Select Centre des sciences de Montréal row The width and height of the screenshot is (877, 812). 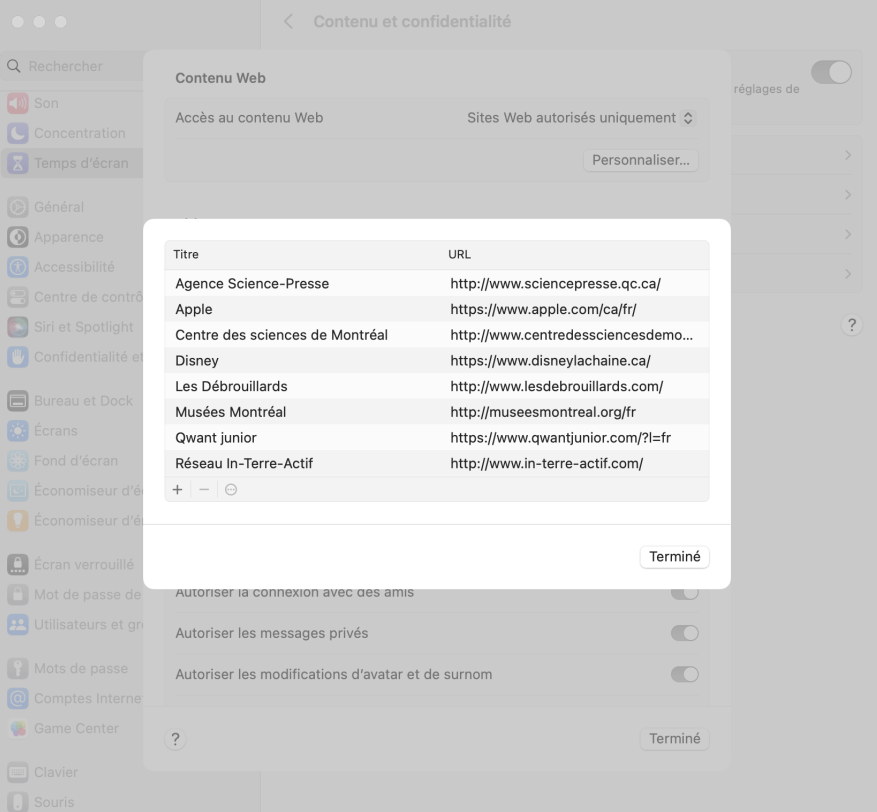coord(437,335)
